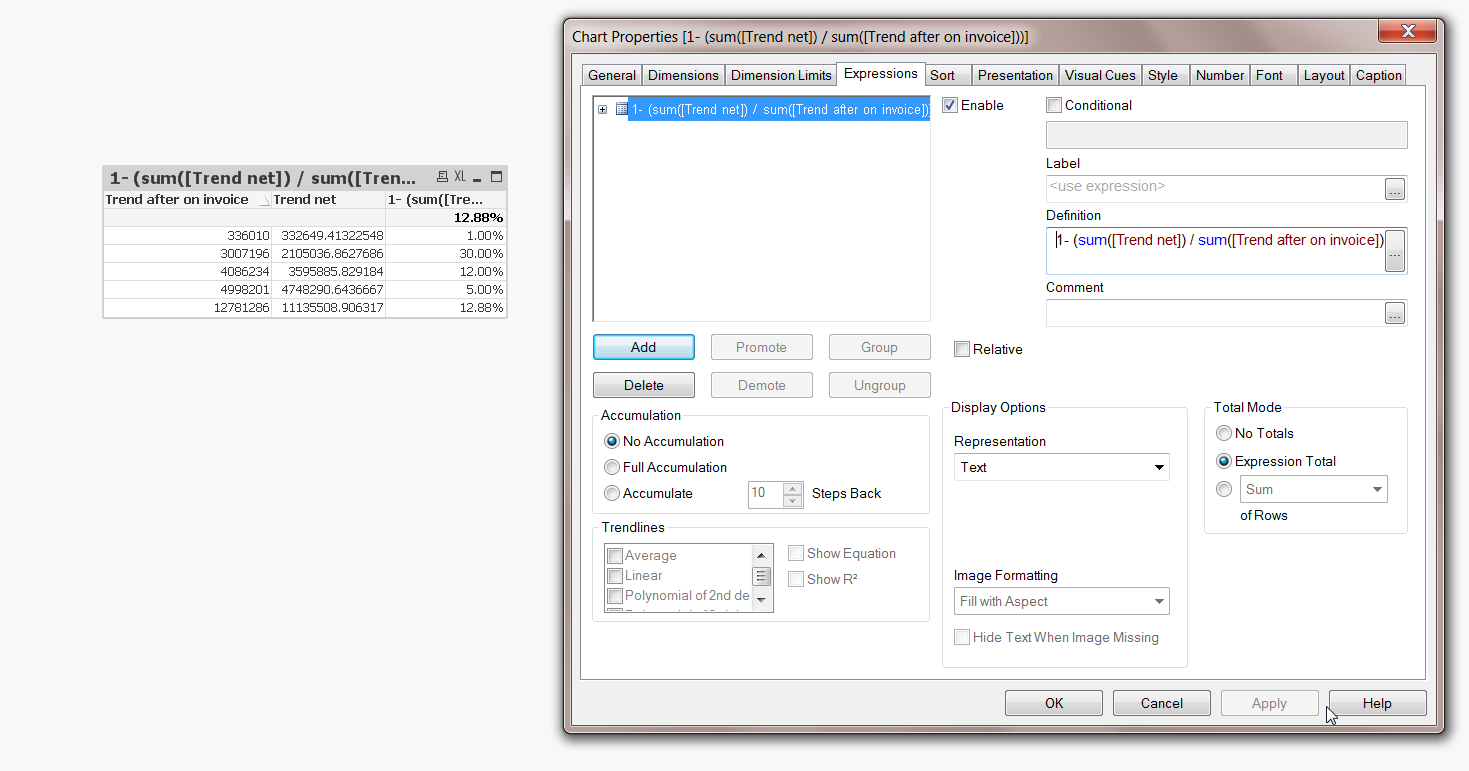Switch to the General tab
The height and width of the screenshot is (771, 1469).
[612, 75]
